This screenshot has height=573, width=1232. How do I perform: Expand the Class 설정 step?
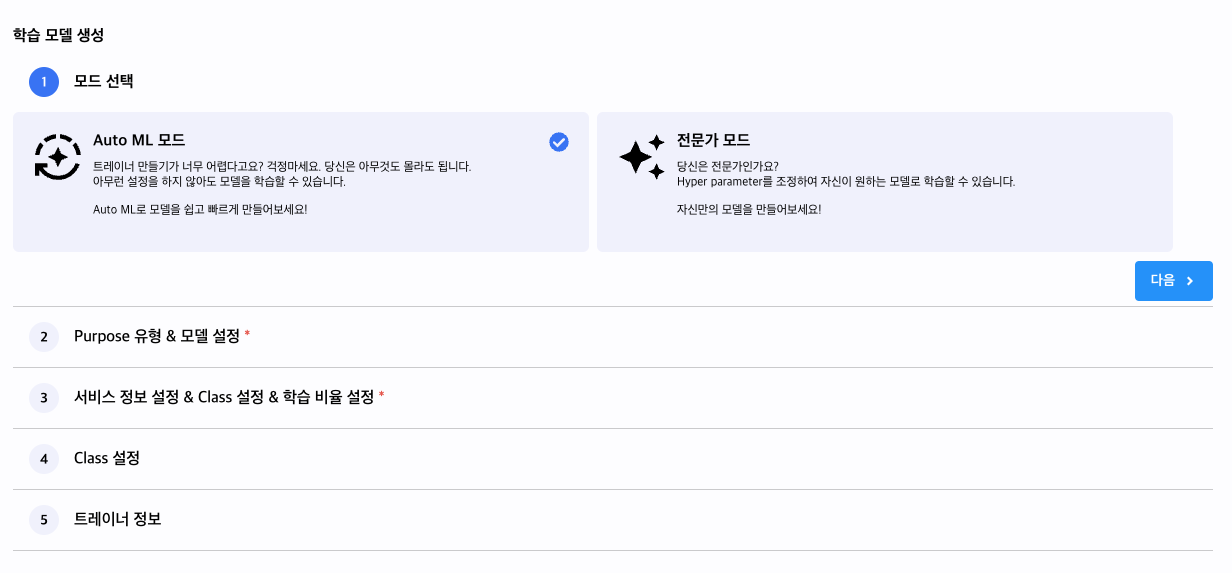click(613, 459)
